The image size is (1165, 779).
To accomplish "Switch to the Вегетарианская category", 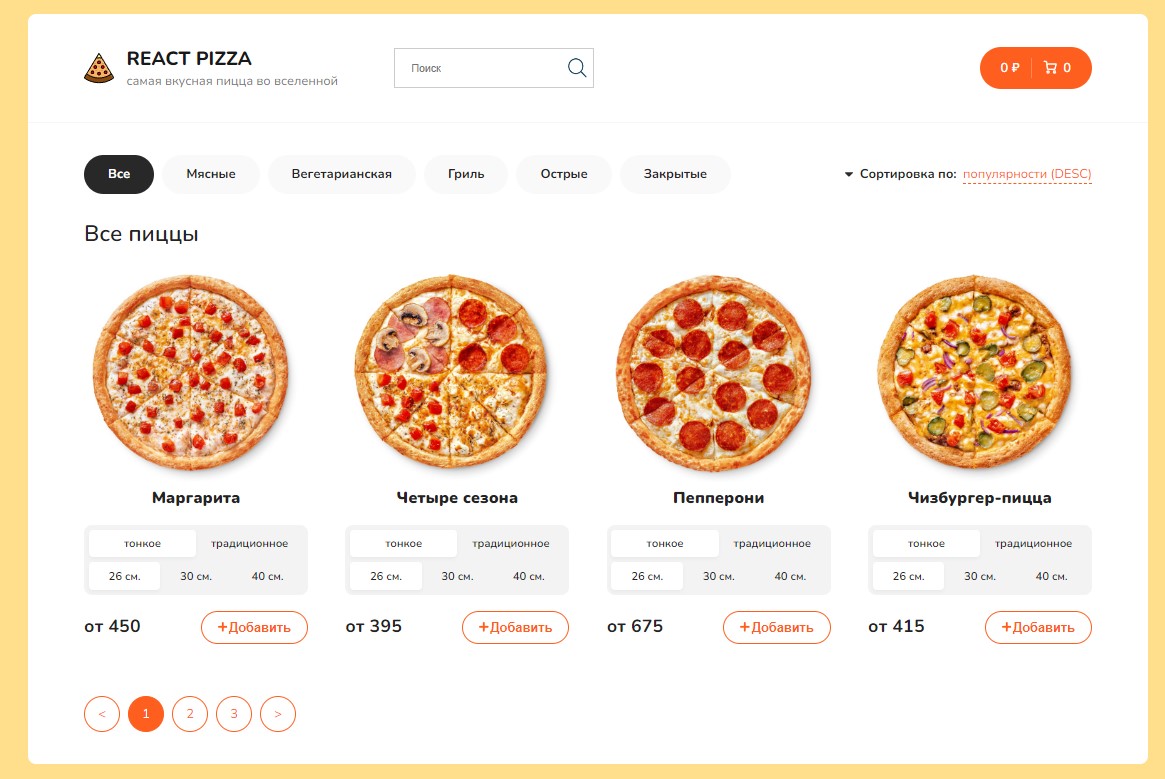I will [342, 174].
